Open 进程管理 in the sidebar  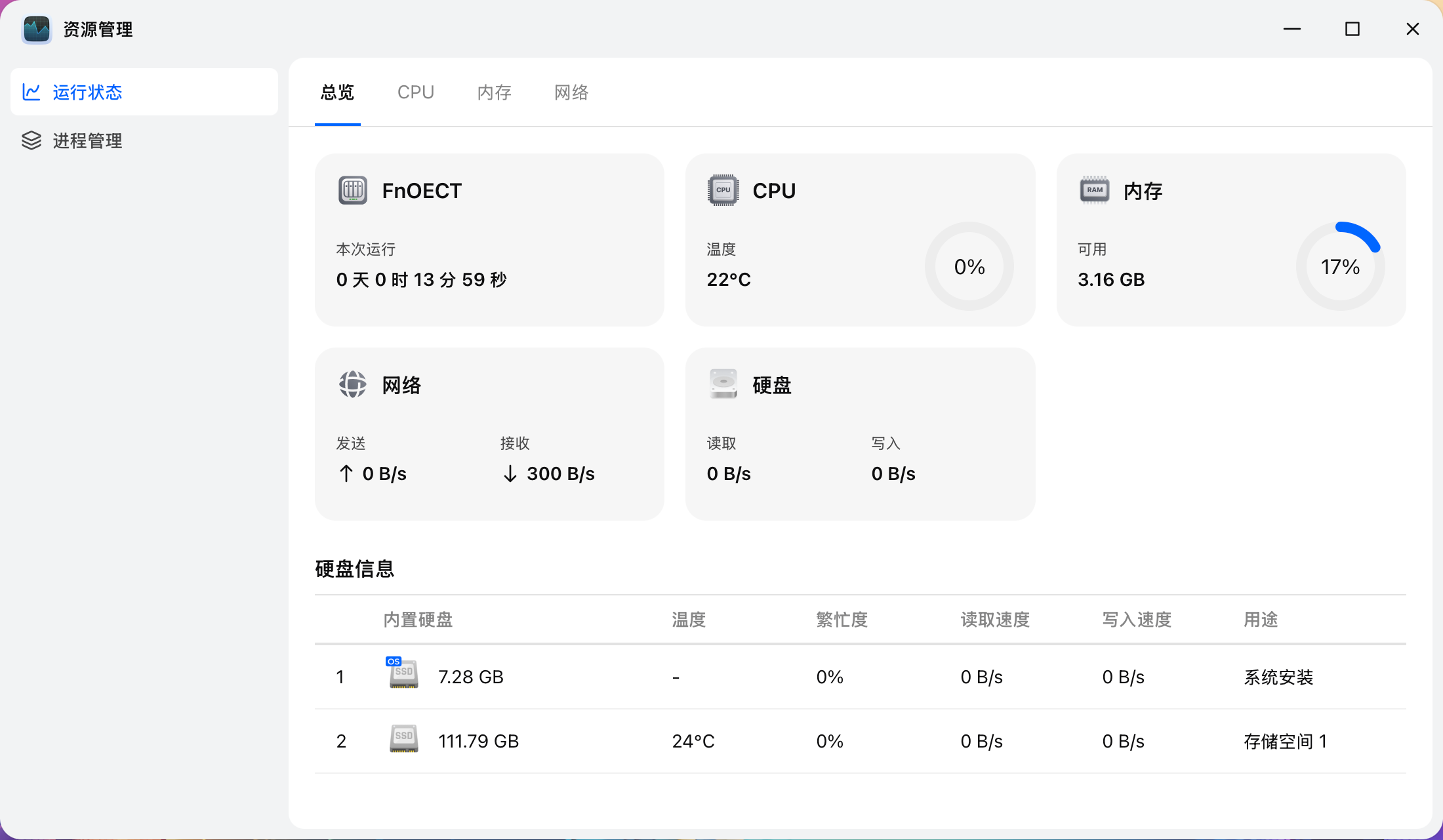tap(87, 140)
